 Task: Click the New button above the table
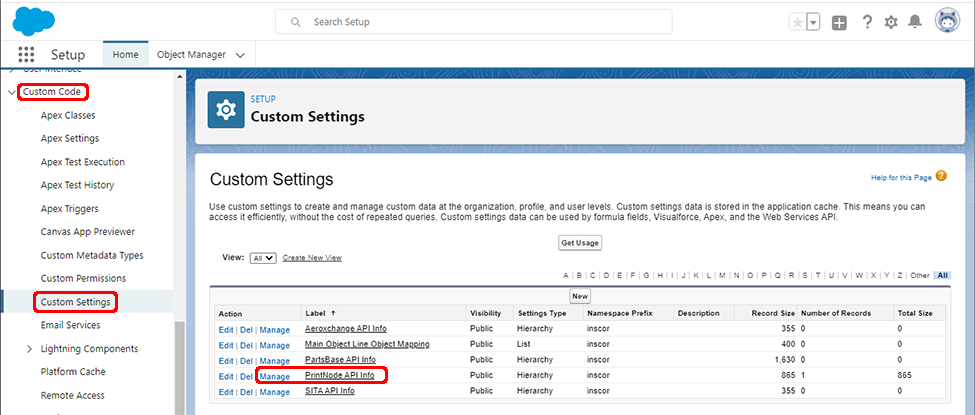pyautogui.click(x=580, y=296)
